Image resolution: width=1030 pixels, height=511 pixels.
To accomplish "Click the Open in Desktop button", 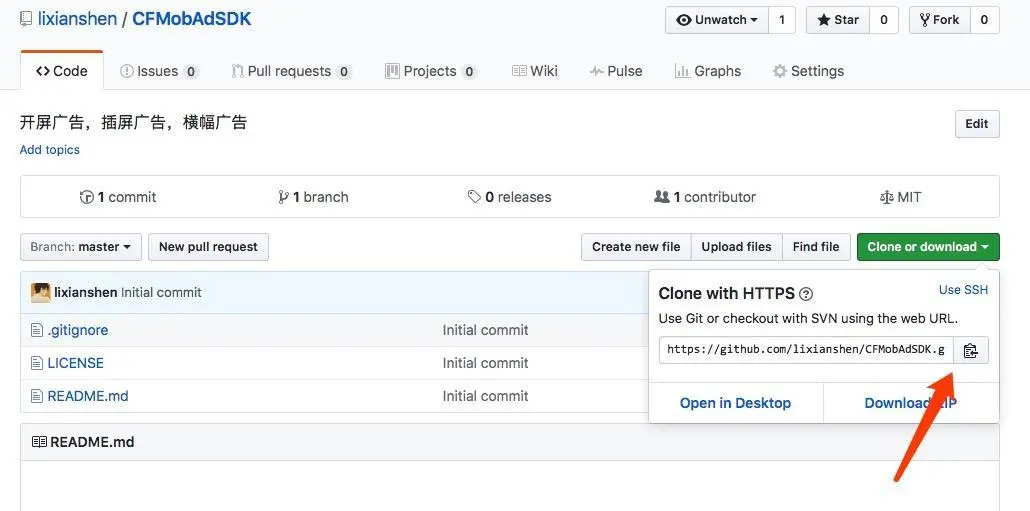I will point(735,403).
